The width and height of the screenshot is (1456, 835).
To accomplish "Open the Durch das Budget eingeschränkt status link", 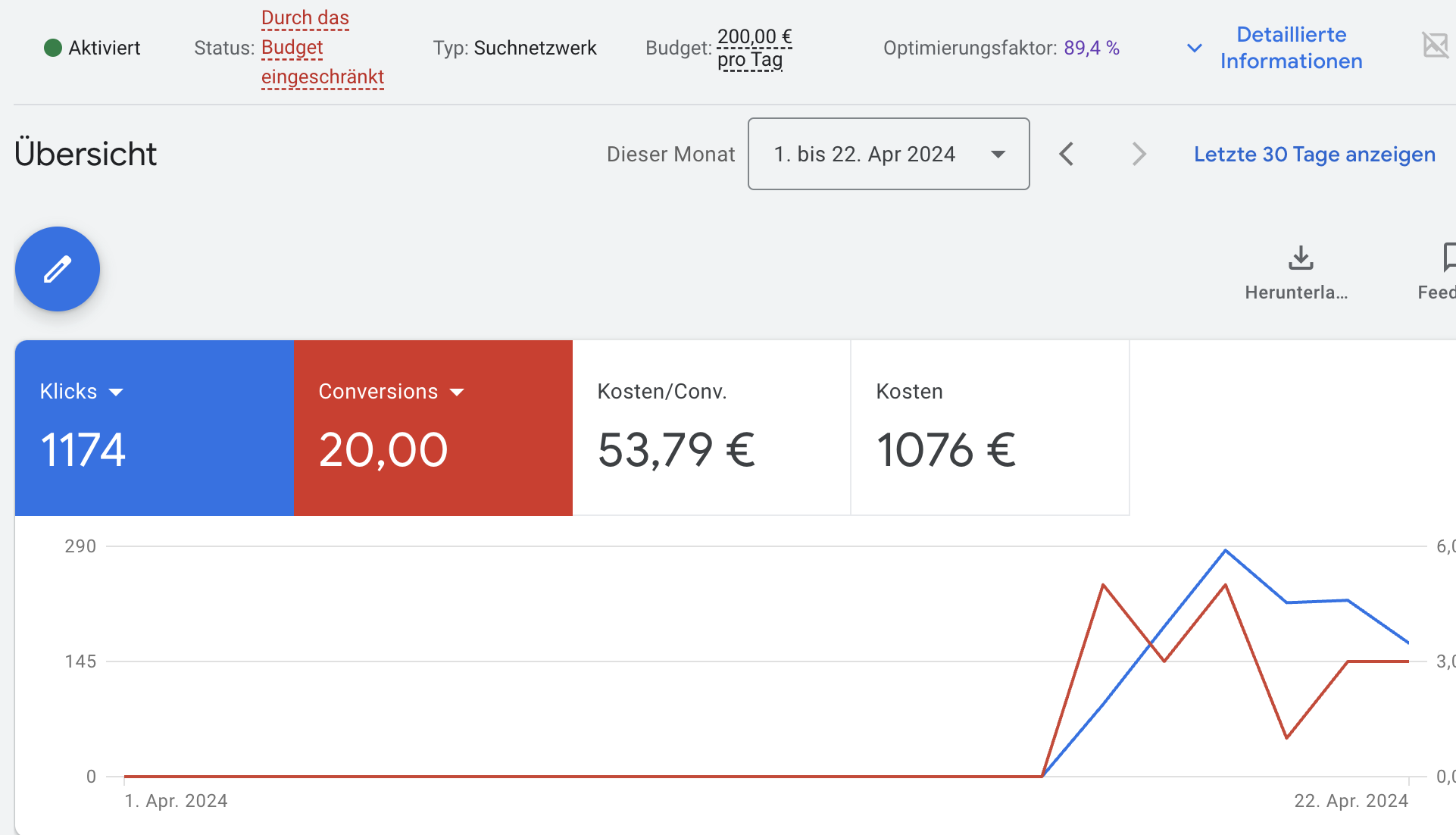I will point(322,48).
